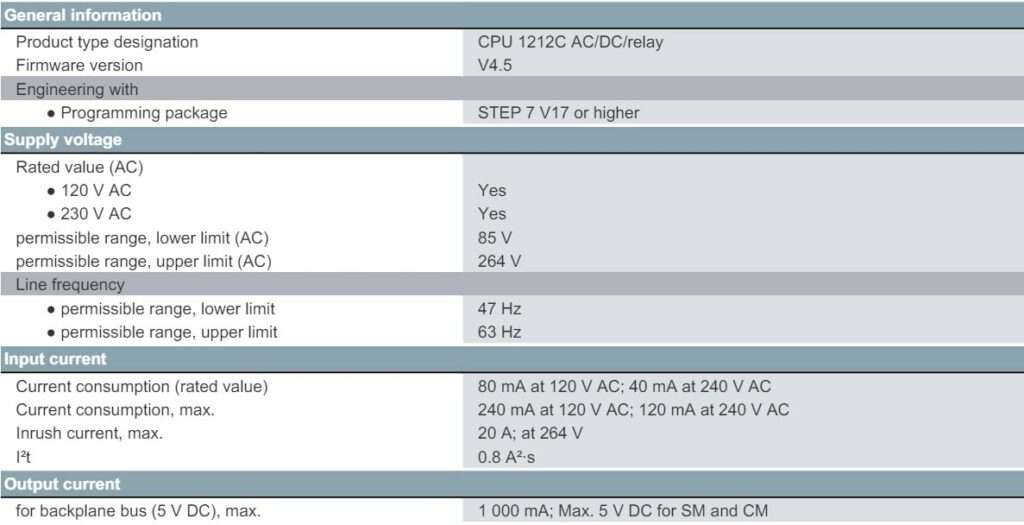Viewport: 1024px width, 525px height.
Task: Click the Line frequency subheading row
Action: coord(512,285)
